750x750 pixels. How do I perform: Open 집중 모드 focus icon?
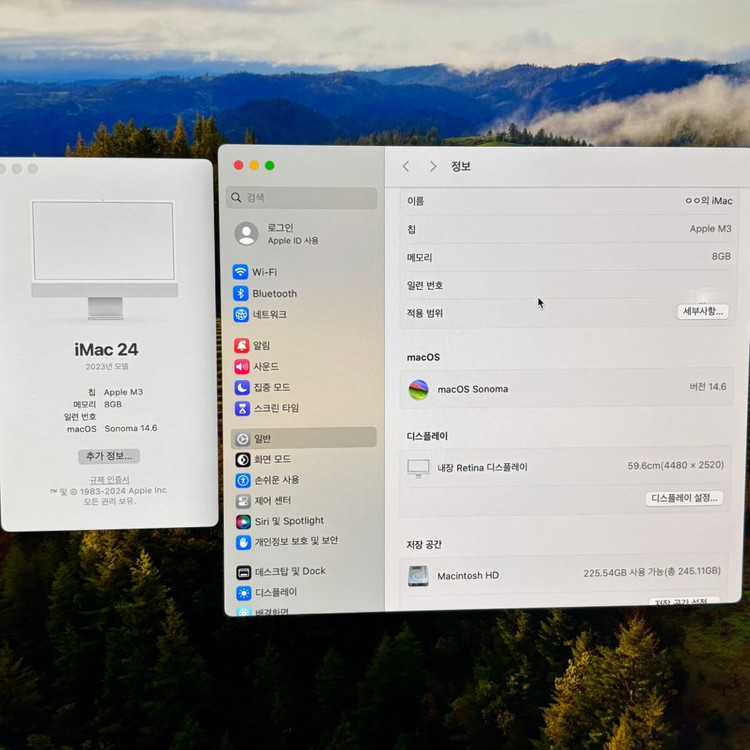[x=242, y=387]
